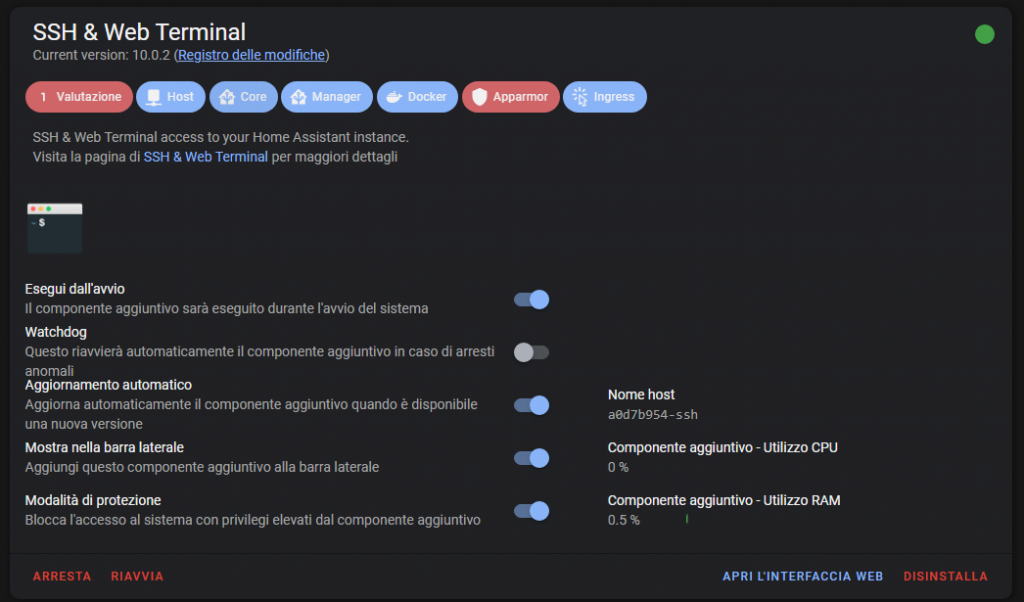Disable the Modalità di protezione toggle
Screen dimensions: 1024x602
[531, 511]
